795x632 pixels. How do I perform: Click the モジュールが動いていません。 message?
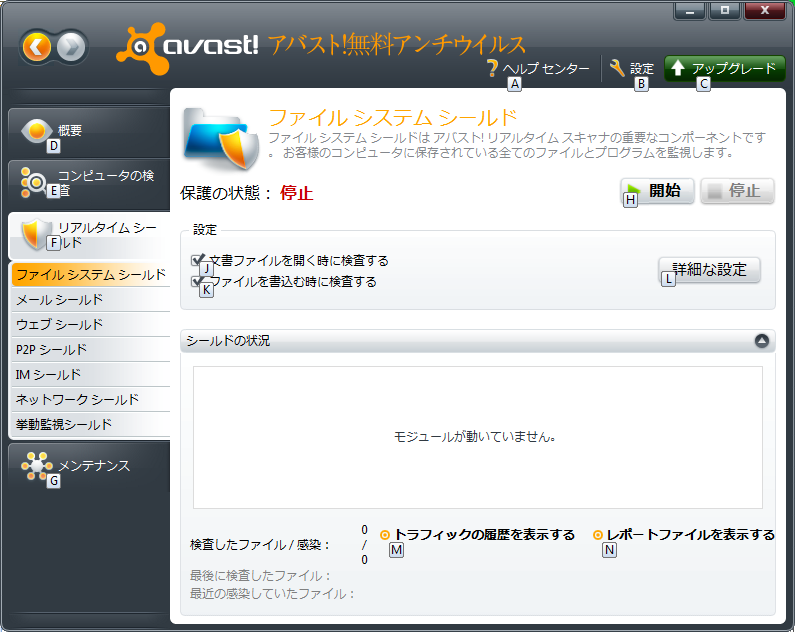tap(475, 437)
